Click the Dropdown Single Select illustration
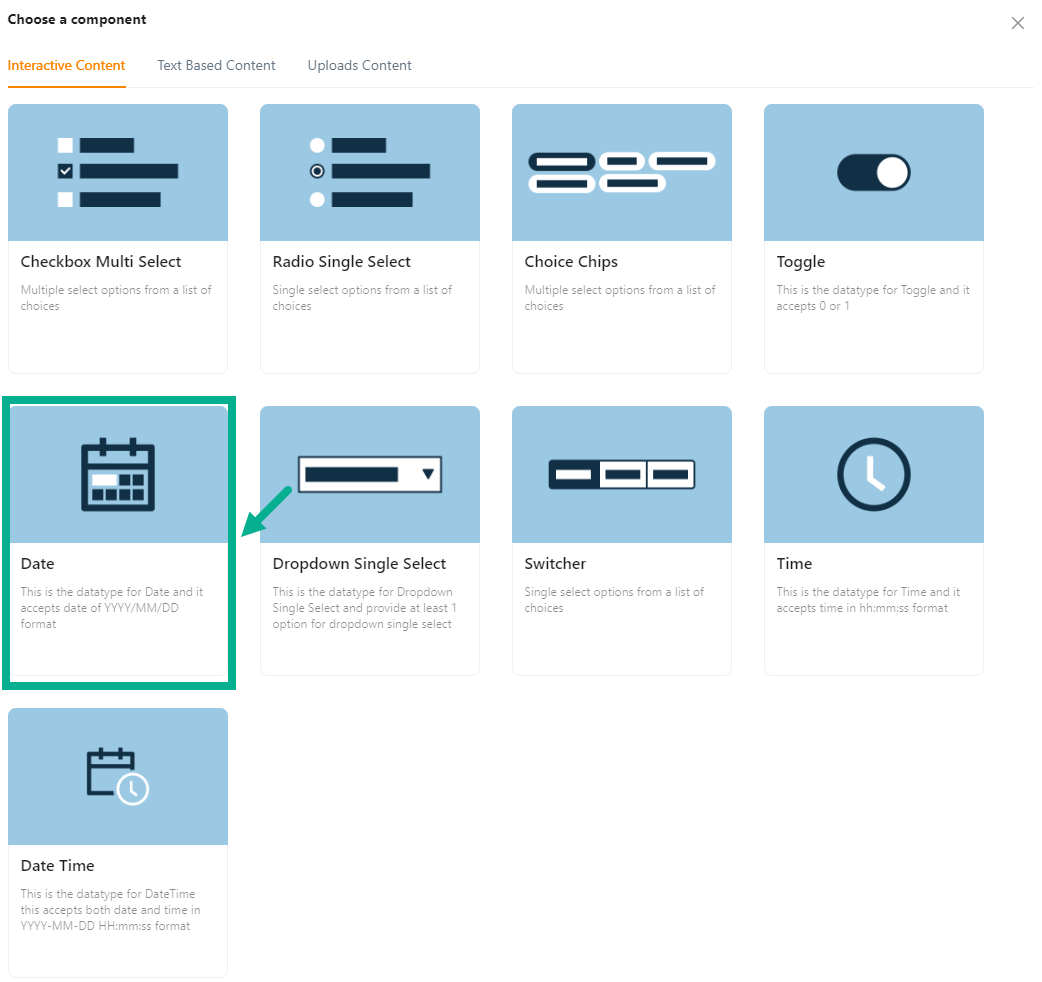The width and height of the screenshot is (1042, 982). (x=369, y=474)
